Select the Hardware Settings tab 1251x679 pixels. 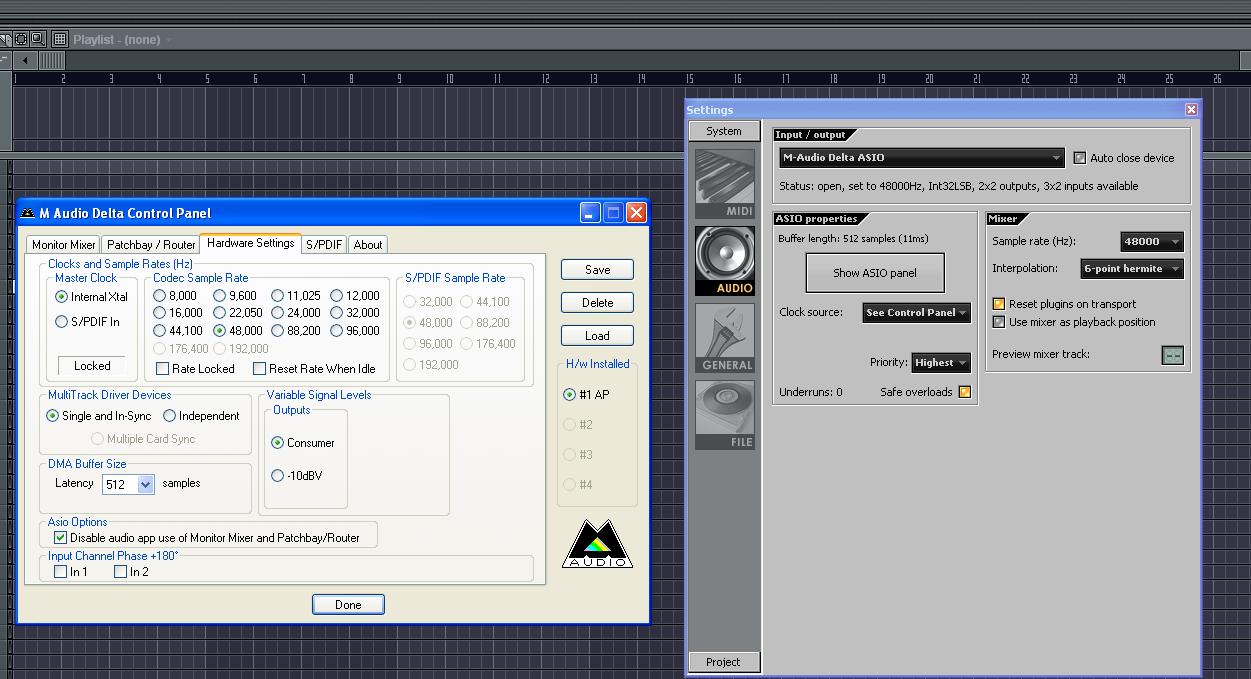pos(251,243)
